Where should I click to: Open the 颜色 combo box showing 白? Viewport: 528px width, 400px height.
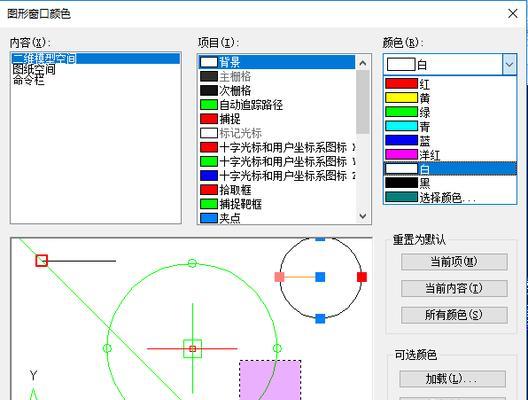click(x=450, y=64)
